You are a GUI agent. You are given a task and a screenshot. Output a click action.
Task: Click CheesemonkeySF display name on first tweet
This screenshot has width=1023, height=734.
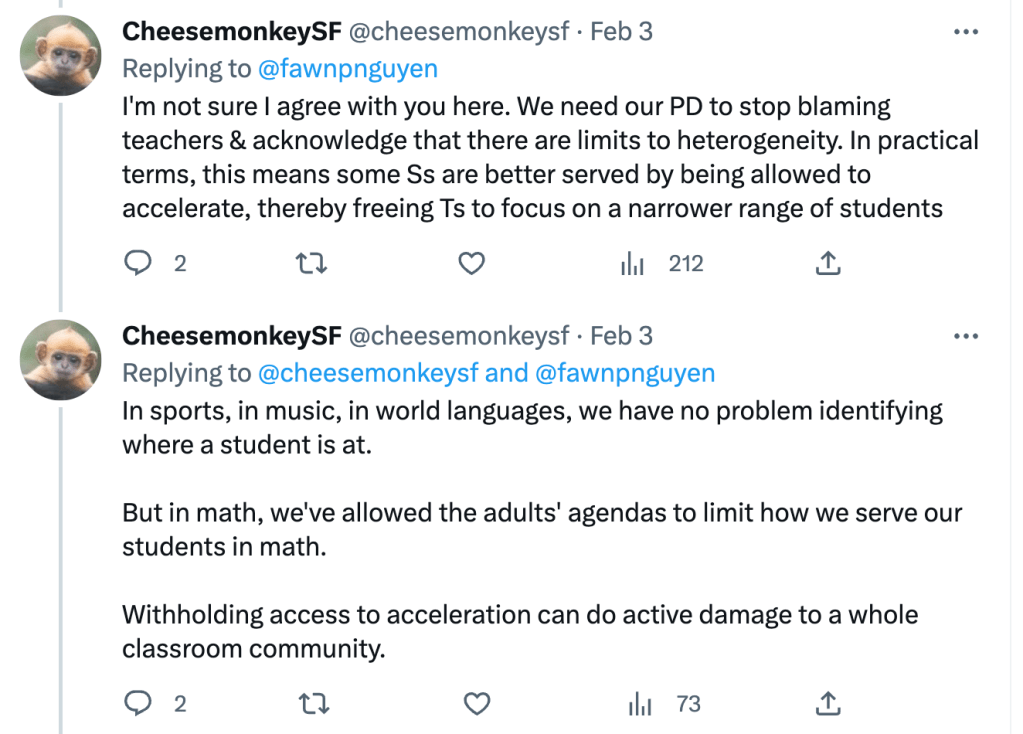click(x=231, y=32)
